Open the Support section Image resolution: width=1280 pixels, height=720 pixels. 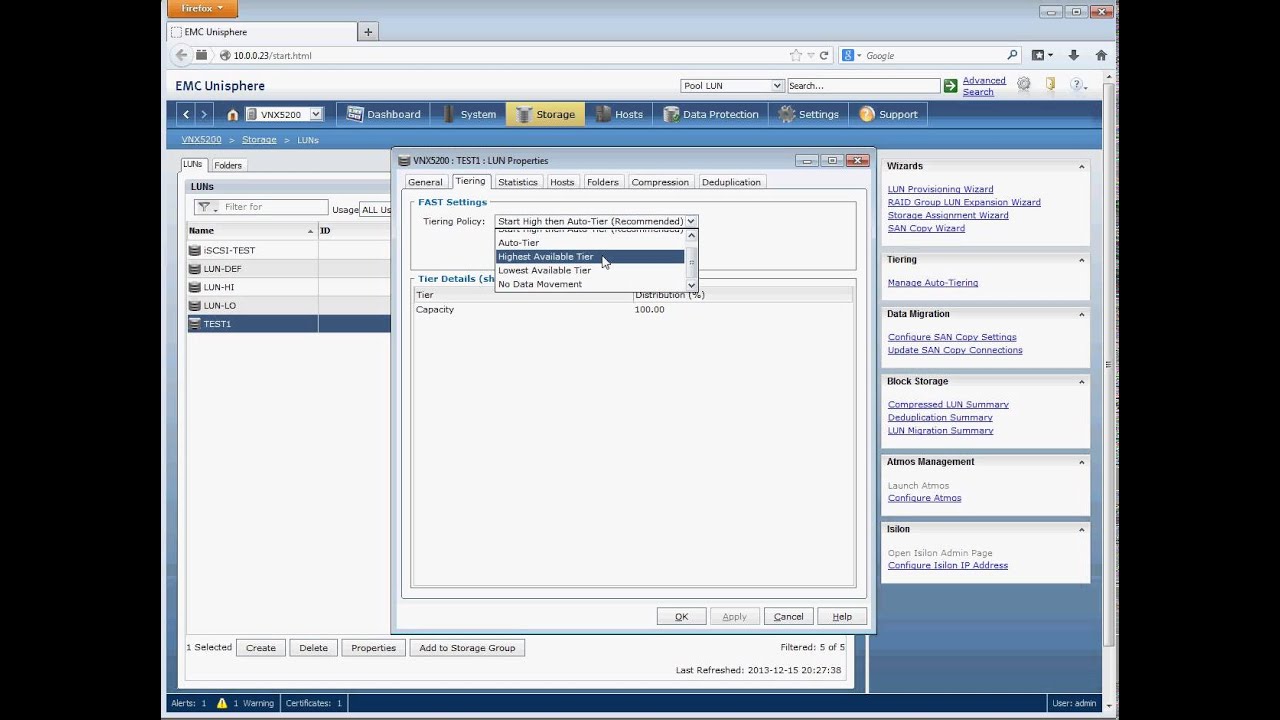pos(889,114)
